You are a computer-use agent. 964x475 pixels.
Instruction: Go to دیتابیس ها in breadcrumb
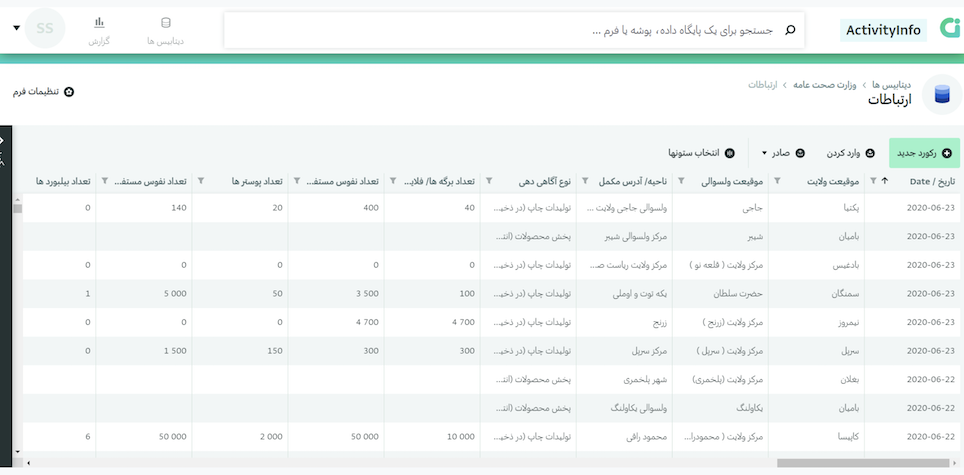pyautogui.click(x=891, y=85)
